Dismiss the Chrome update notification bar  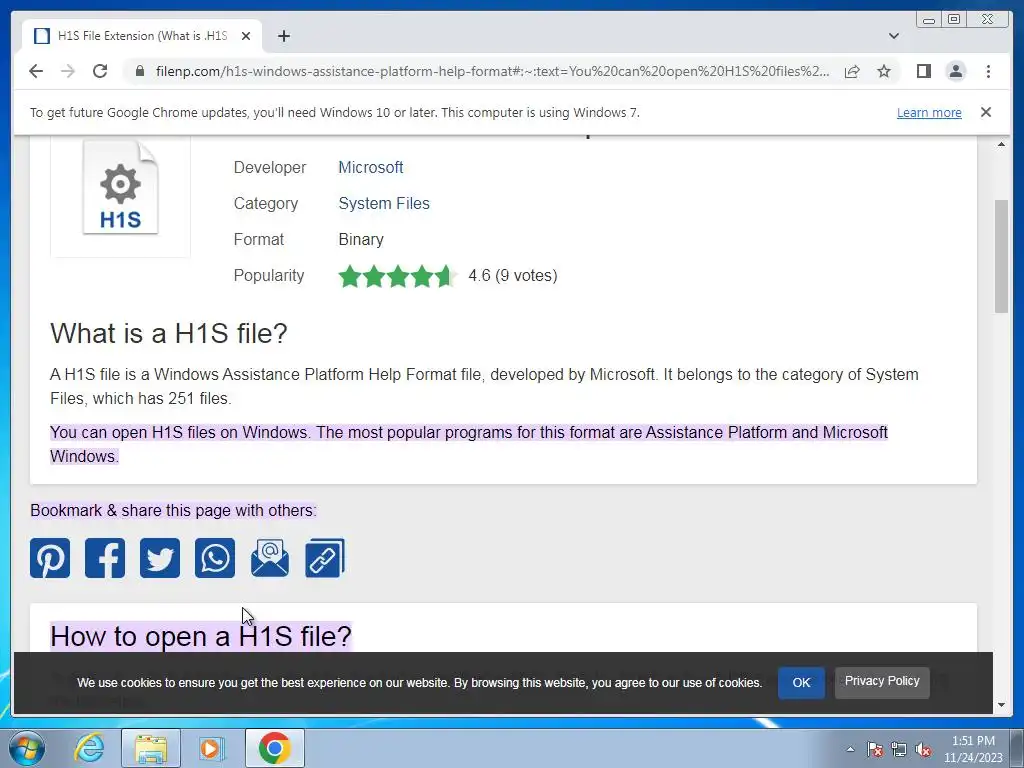click(986, 112)
